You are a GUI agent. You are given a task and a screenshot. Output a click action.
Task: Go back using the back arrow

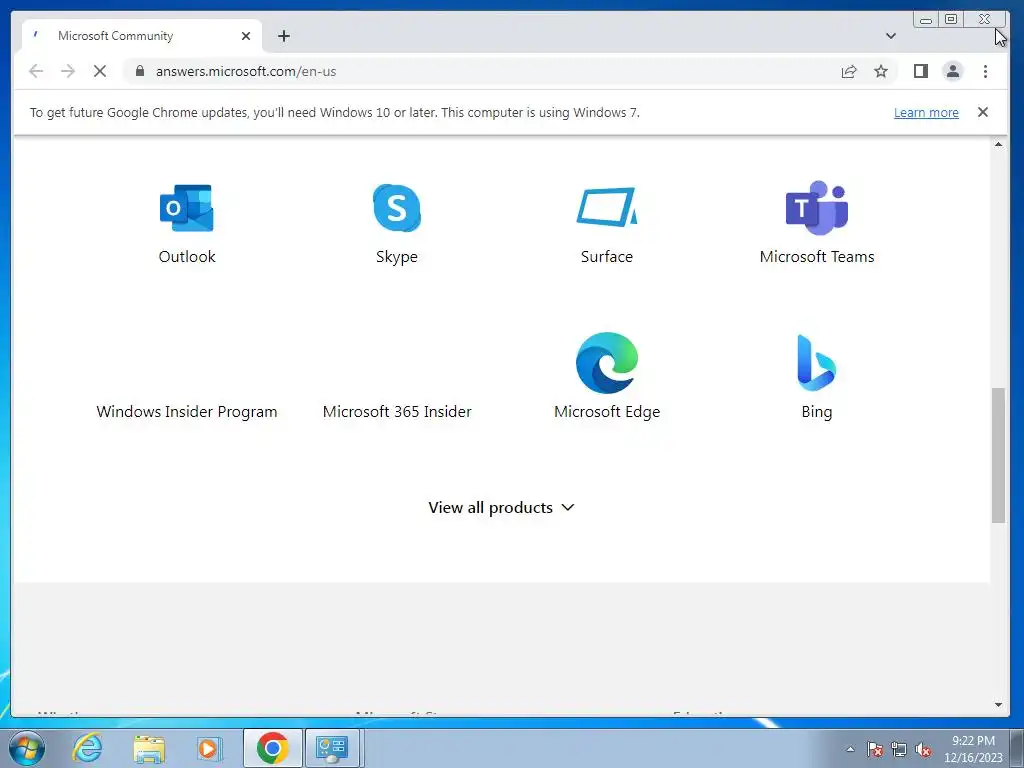[36, 71]
